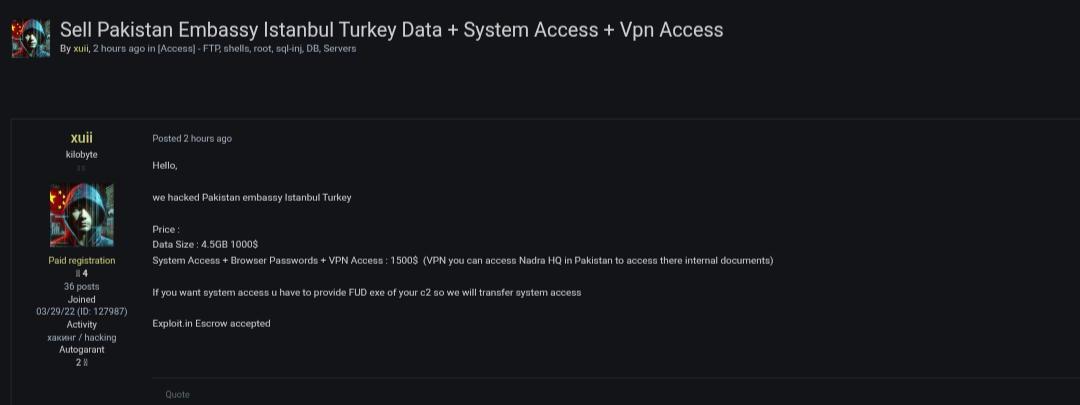
Task: Click the small thread starter avatar beside title
Action: pos(30,38)
